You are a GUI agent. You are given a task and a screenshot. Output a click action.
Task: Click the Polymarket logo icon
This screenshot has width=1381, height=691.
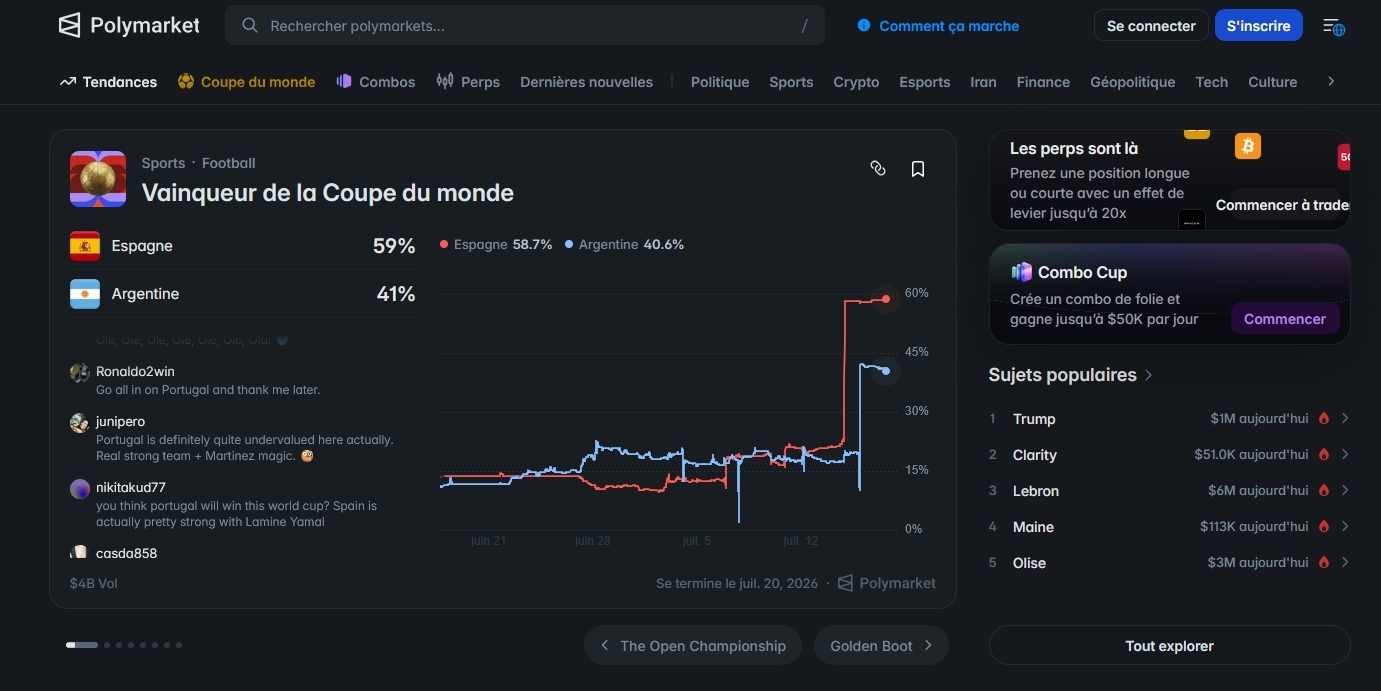[69, 25]
